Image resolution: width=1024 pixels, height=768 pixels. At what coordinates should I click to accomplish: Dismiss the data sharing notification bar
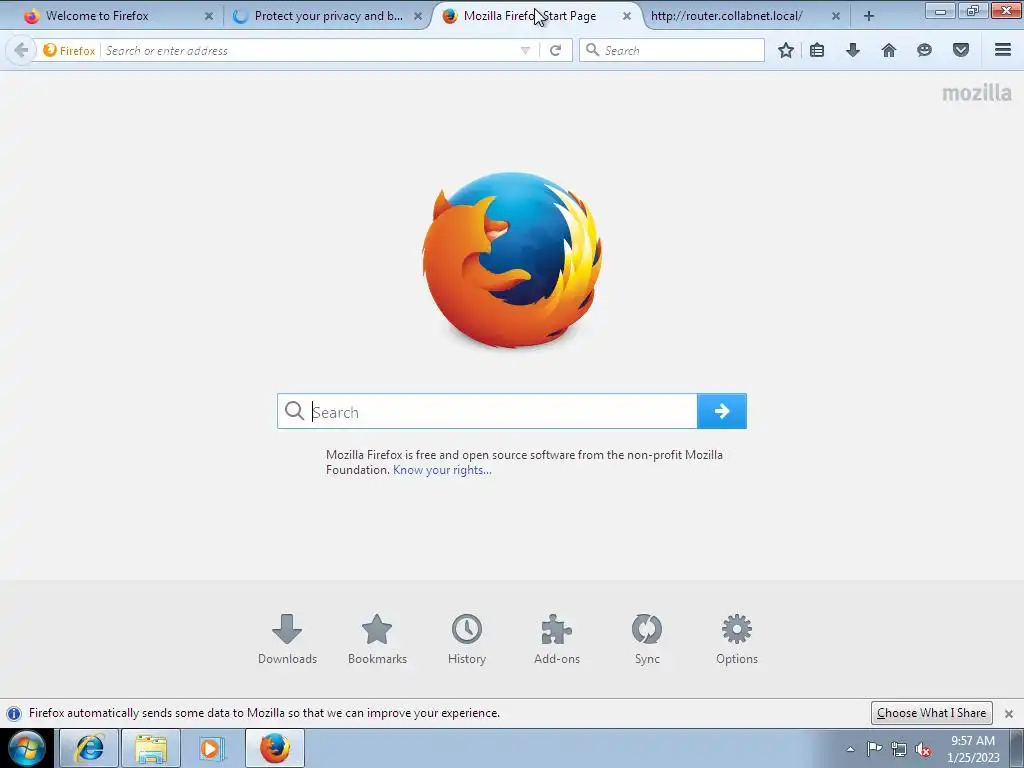click(1009, 714)
